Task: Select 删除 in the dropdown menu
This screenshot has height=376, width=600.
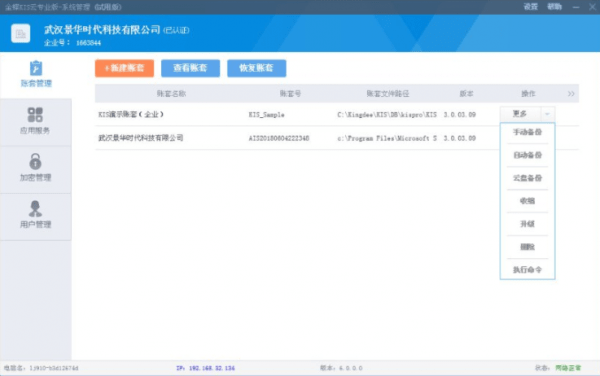Action: click(527, 247)
